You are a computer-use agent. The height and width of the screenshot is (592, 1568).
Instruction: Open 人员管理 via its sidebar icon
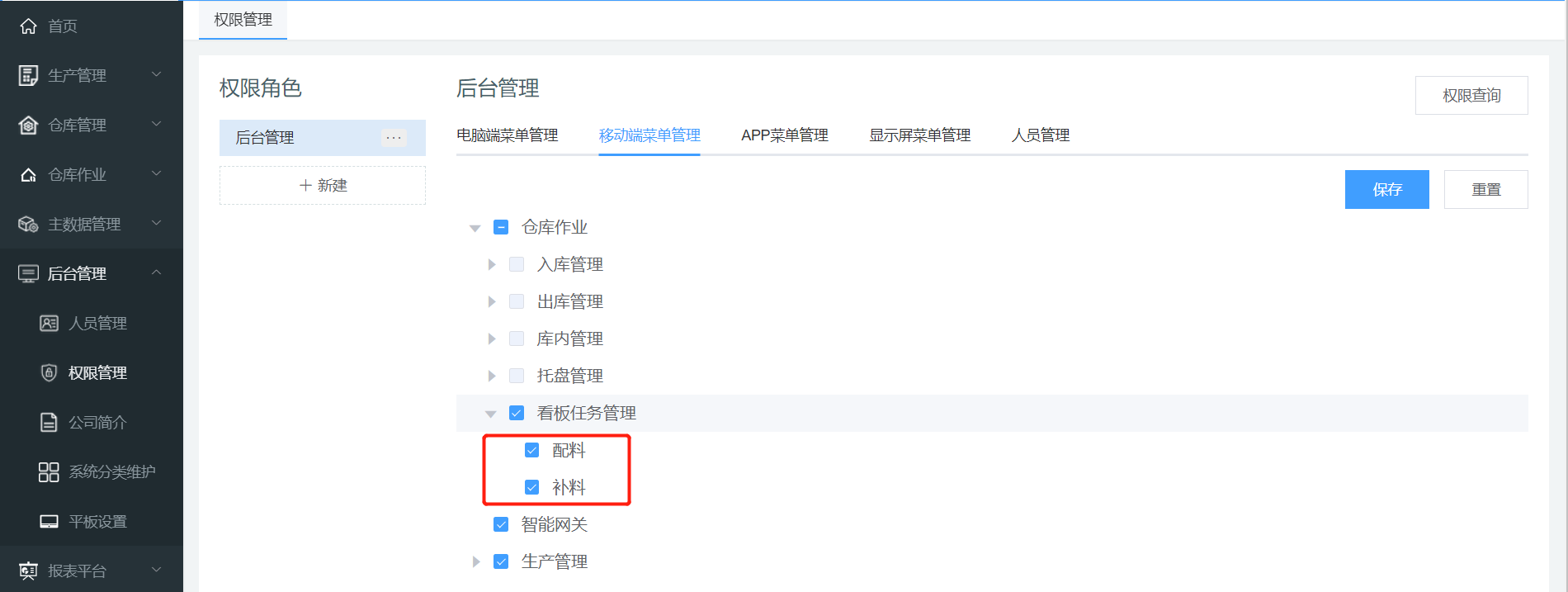[49, 324]
